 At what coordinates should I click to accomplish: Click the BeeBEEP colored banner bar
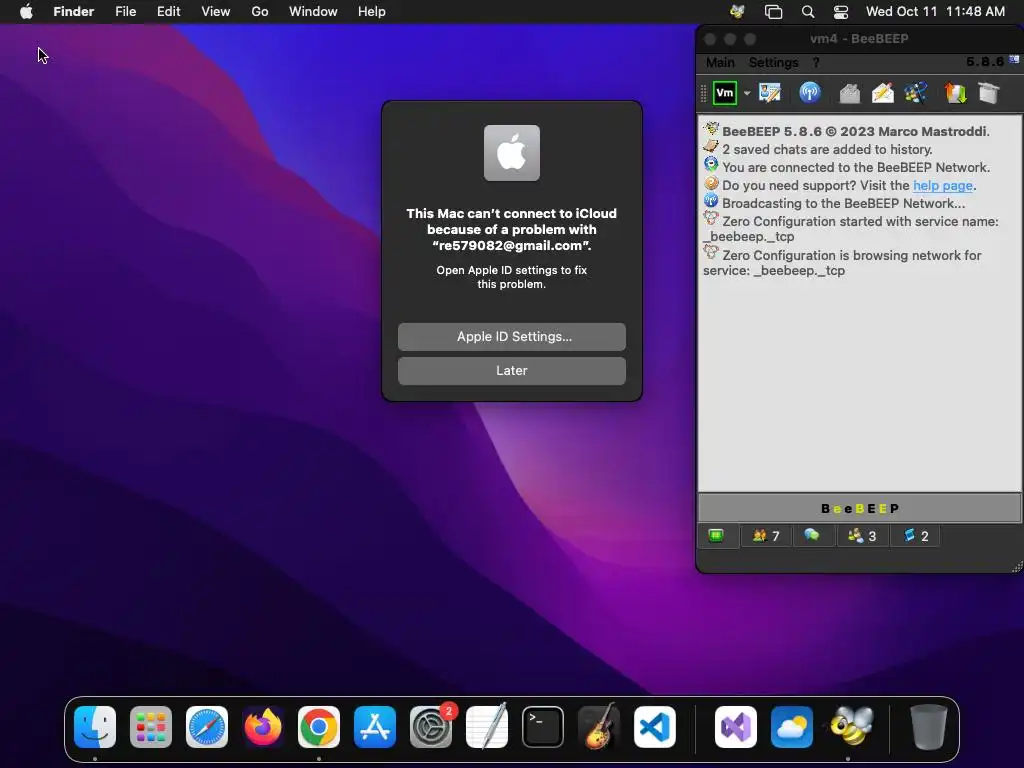coord(859,508)
